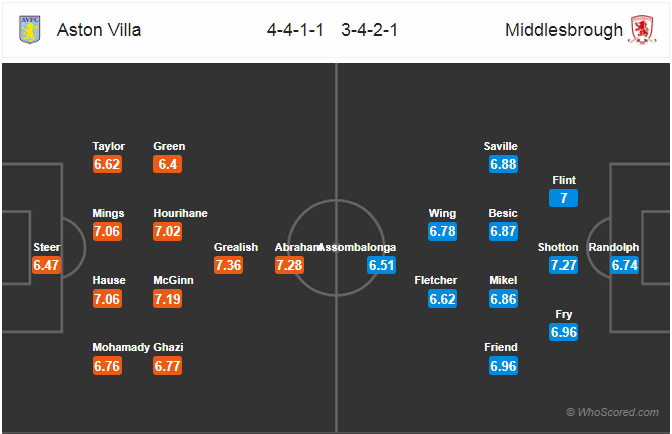Select Randolph's 6.74 rating badge

click(x=624, y=265)
